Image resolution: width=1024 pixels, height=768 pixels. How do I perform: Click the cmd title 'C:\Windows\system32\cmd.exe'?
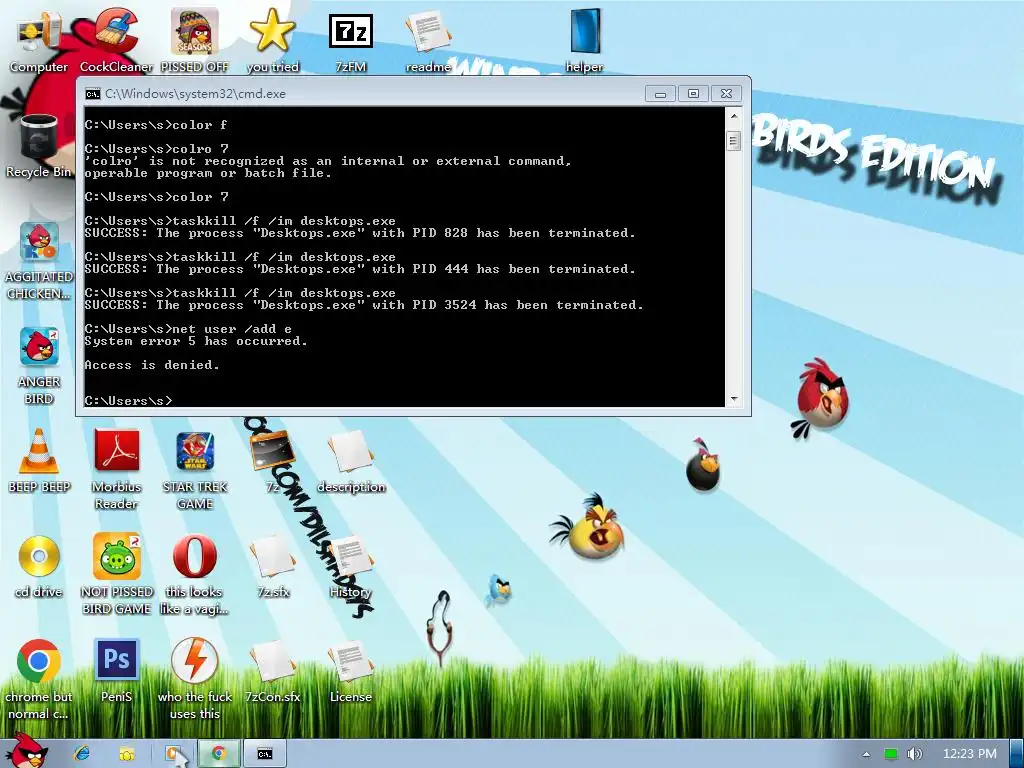point(195,94)
